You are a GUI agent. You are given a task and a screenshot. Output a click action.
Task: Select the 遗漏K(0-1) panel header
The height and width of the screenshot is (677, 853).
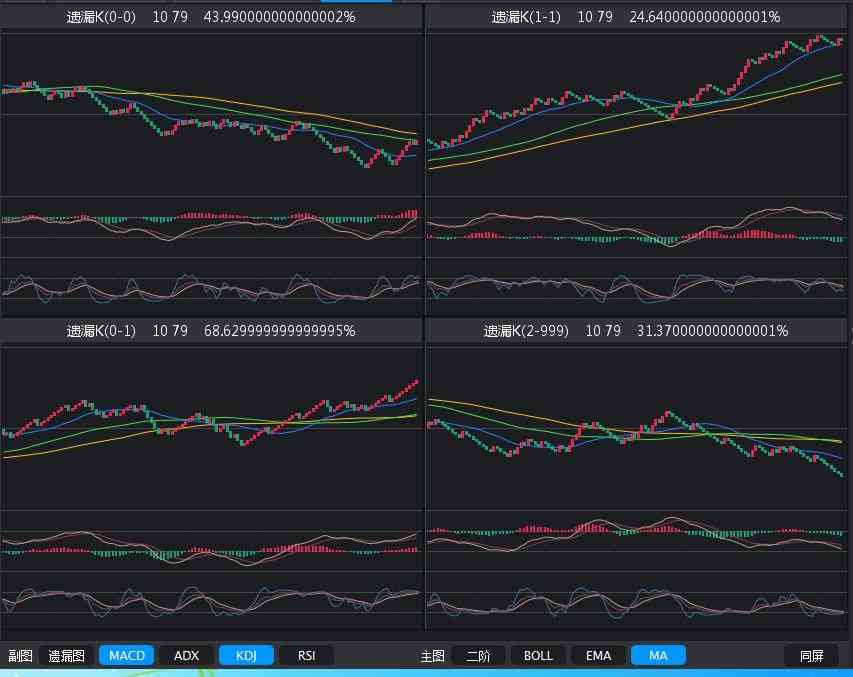click(x=211, y=330)
